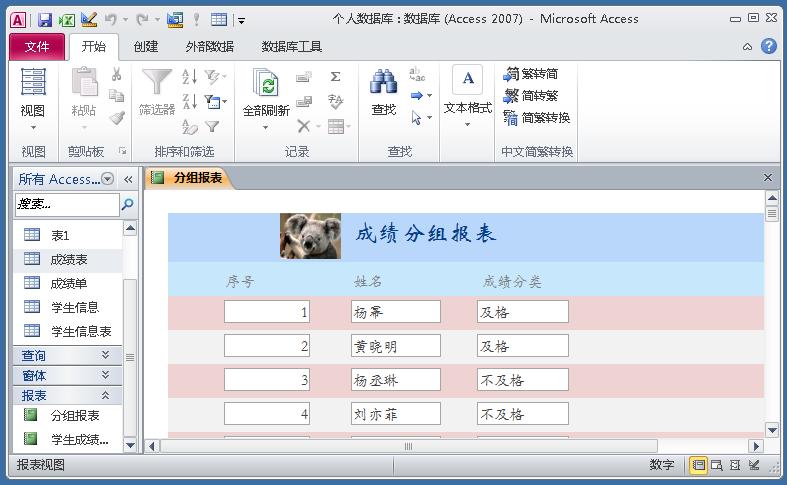This screenshot has width=787, height=485.
Task: Open the Selection filter dropdown
Action: point(216,77)
